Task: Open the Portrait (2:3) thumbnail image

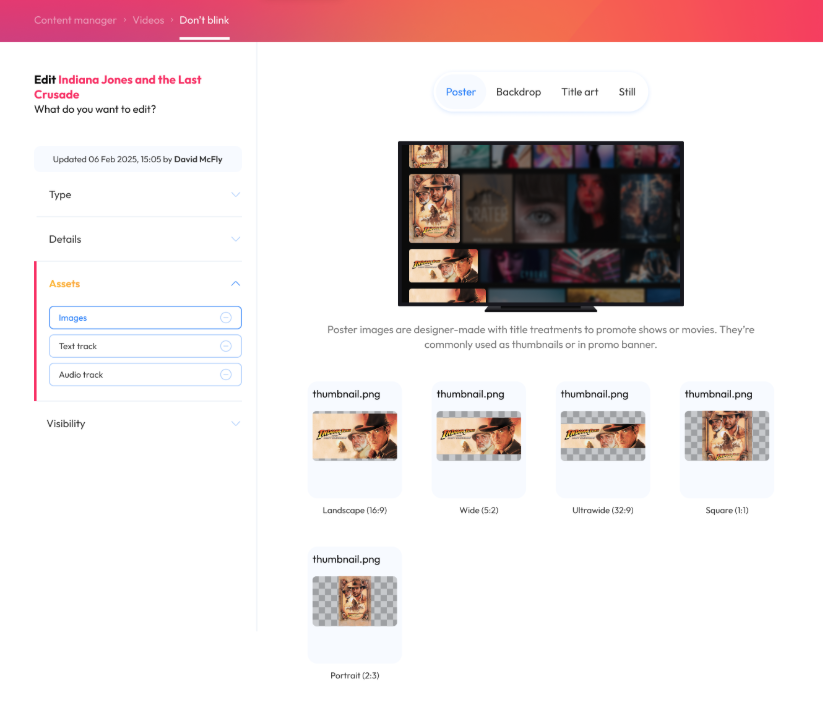Action: (x=355, y=601)
